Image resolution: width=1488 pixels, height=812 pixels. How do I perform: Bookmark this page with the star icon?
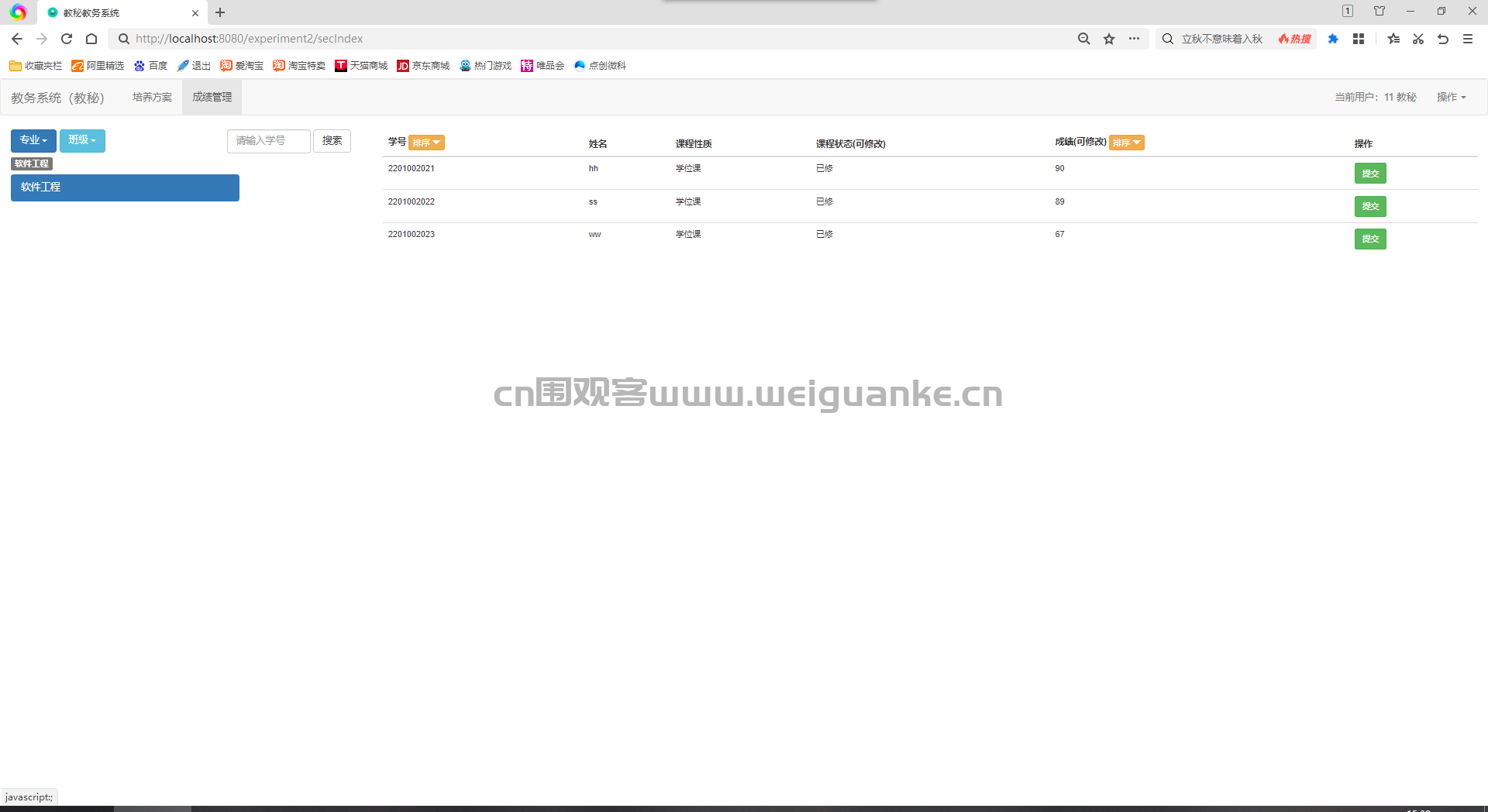[1109, 39]
